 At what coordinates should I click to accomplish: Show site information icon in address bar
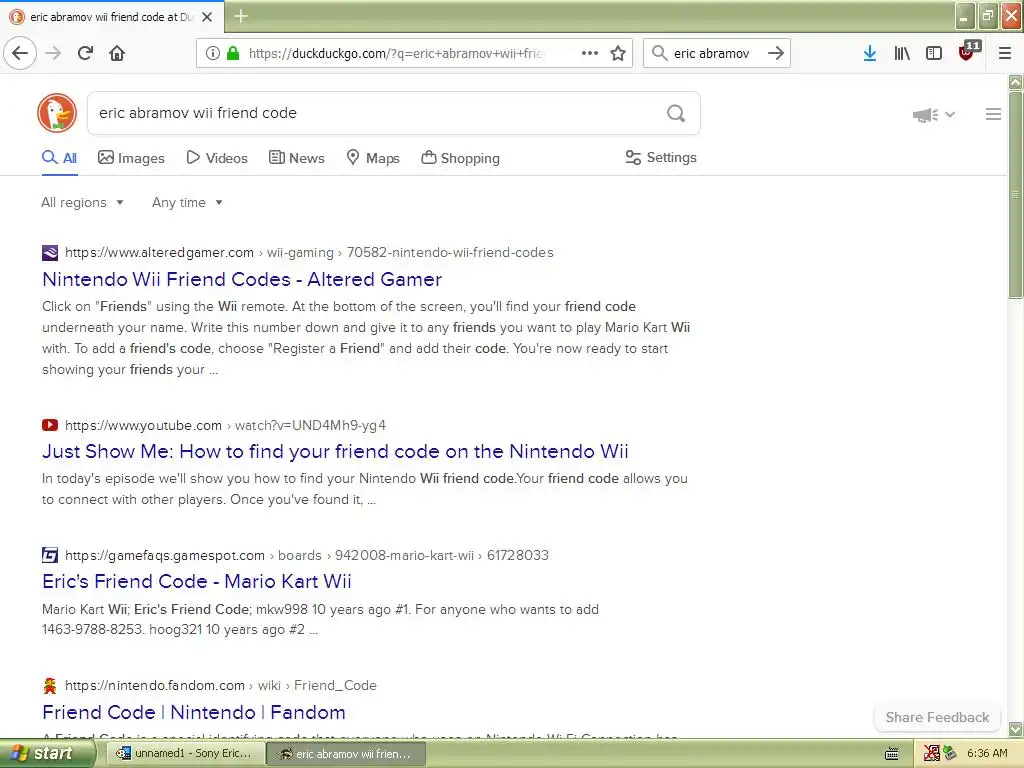[x=212, y=53]
